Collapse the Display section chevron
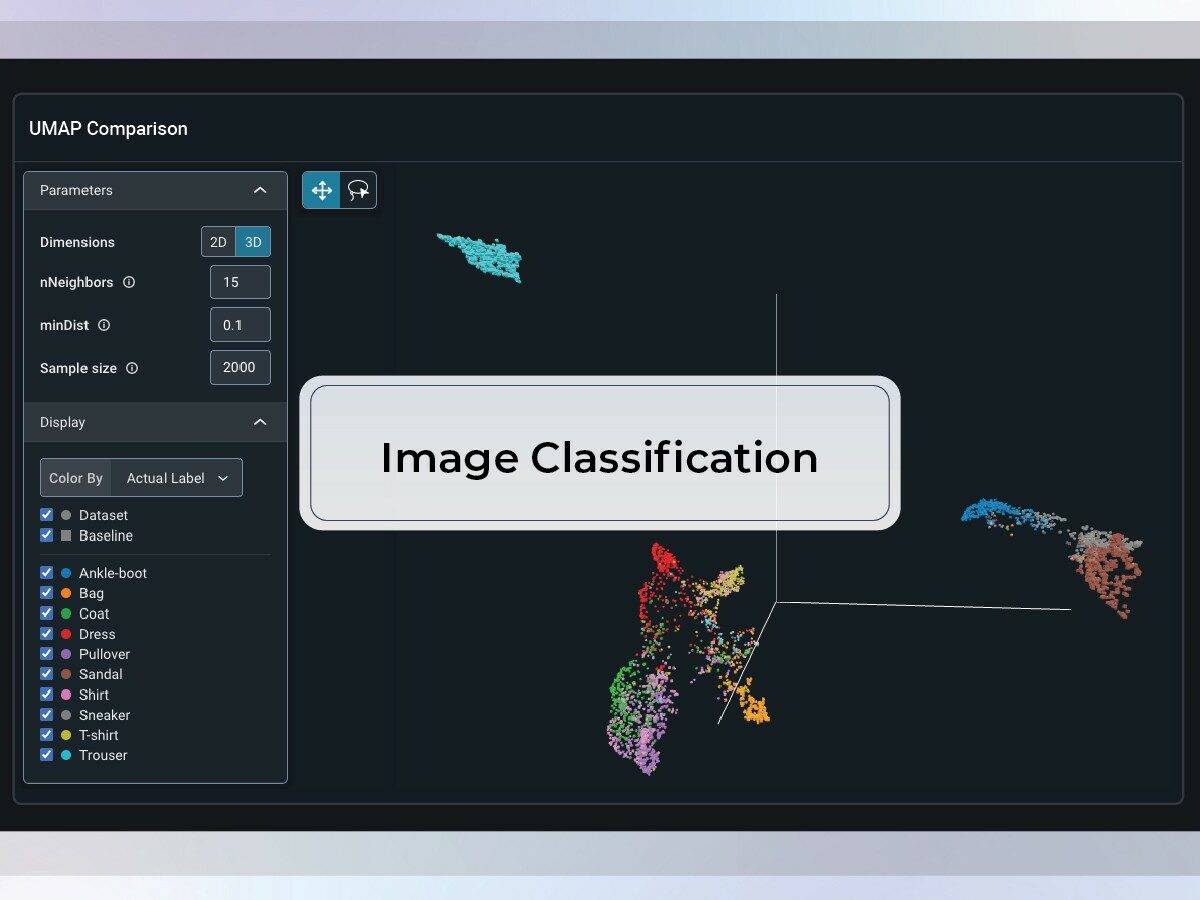The image size is (1200, 900). pyautogui.click(x=260, y=422)
